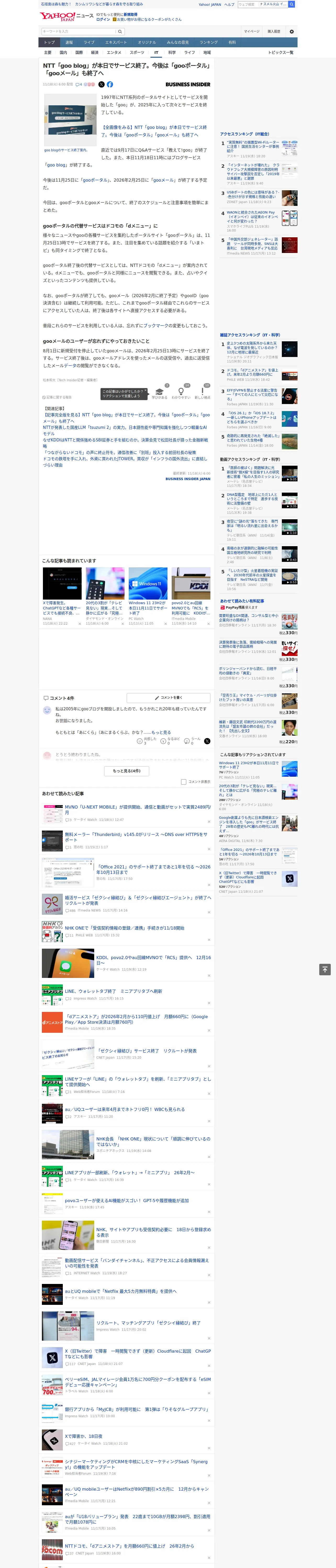Viewport: 336px width, 1568px height.
Task: Open the ランキング tab
Action: 209,43
